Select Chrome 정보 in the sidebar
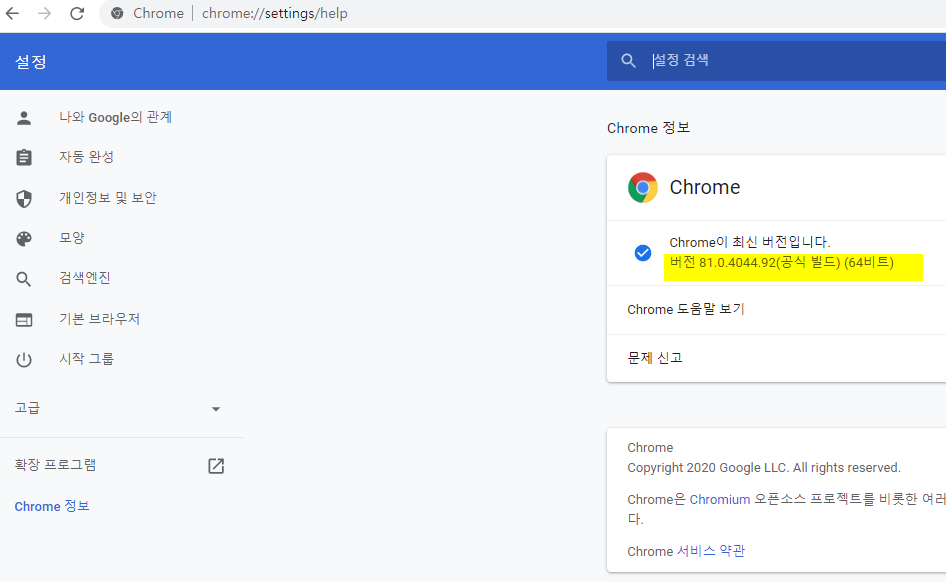The width and height of the screenshot is (946, 582). pyautogui.click(x=52, y=506)
